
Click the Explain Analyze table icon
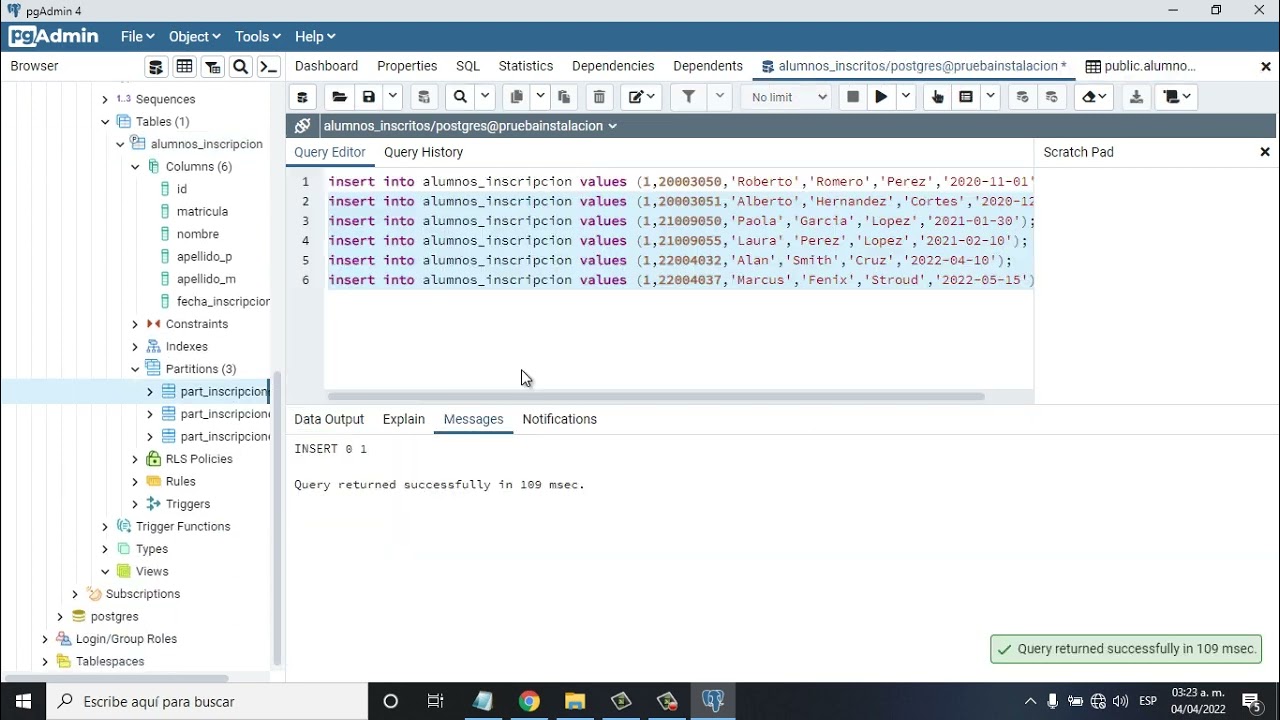click(x=966, y=97)
